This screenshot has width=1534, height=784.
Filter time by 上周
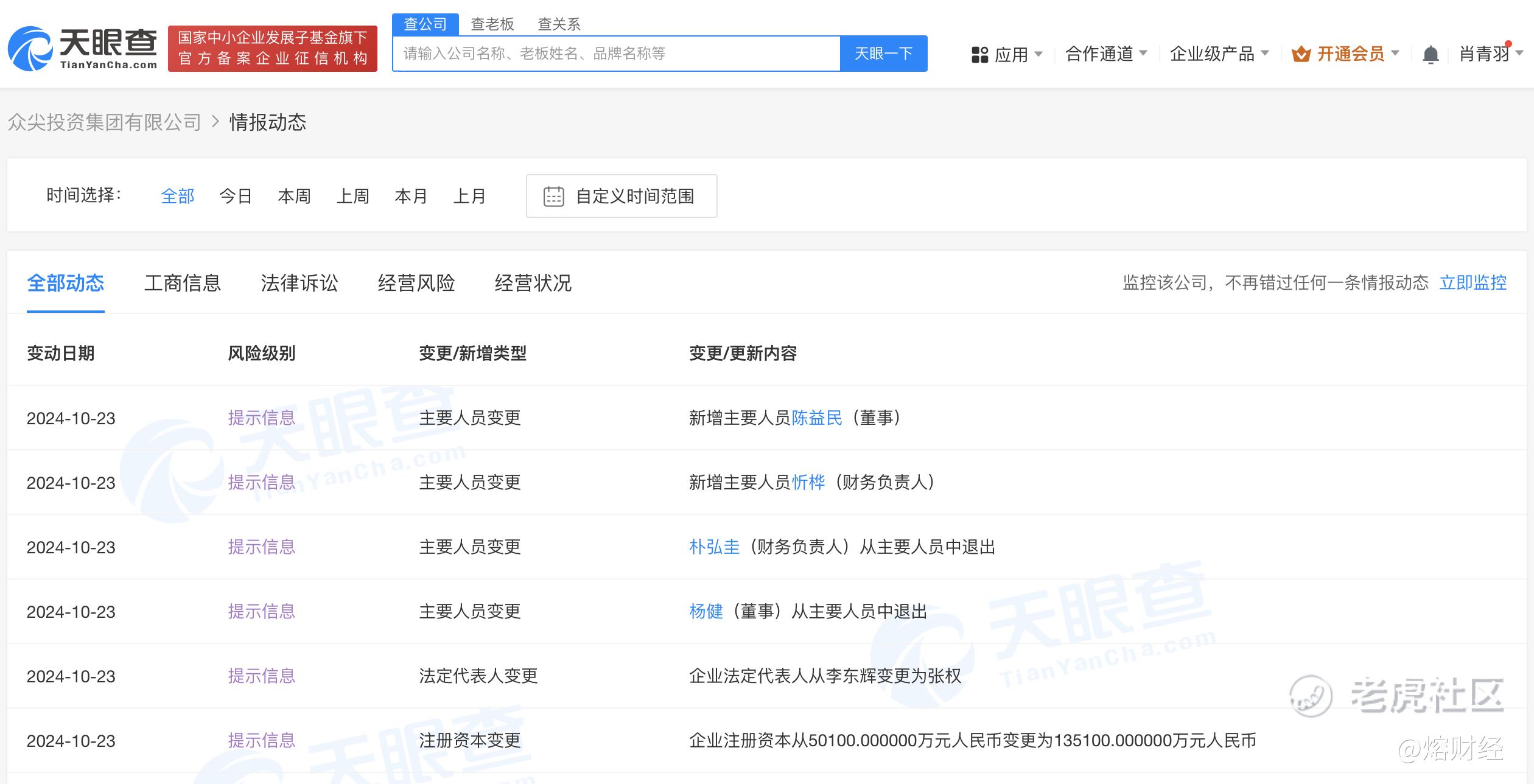tap(353, 196)
